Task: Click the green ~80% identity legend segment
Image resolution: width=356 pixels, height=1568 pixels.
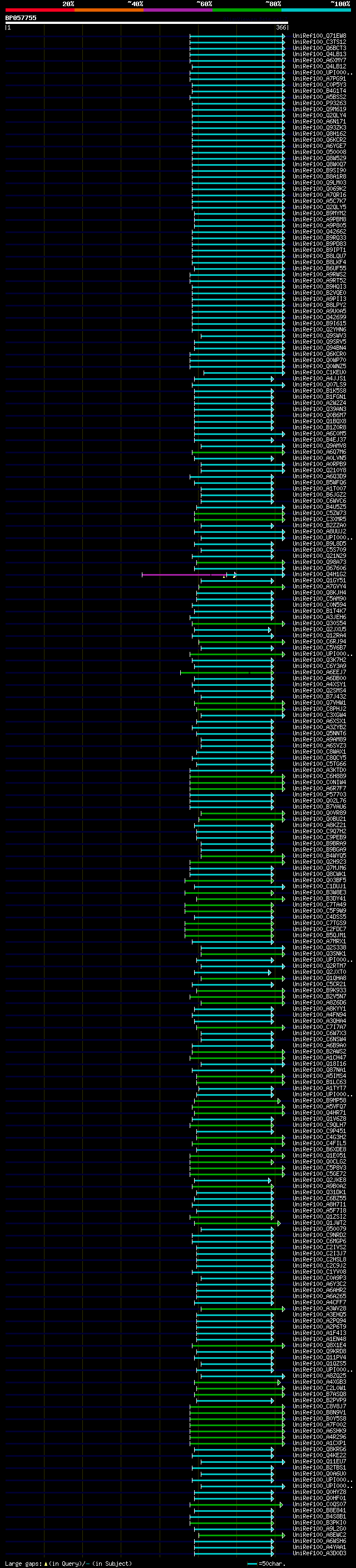Action: pos(247,10)
